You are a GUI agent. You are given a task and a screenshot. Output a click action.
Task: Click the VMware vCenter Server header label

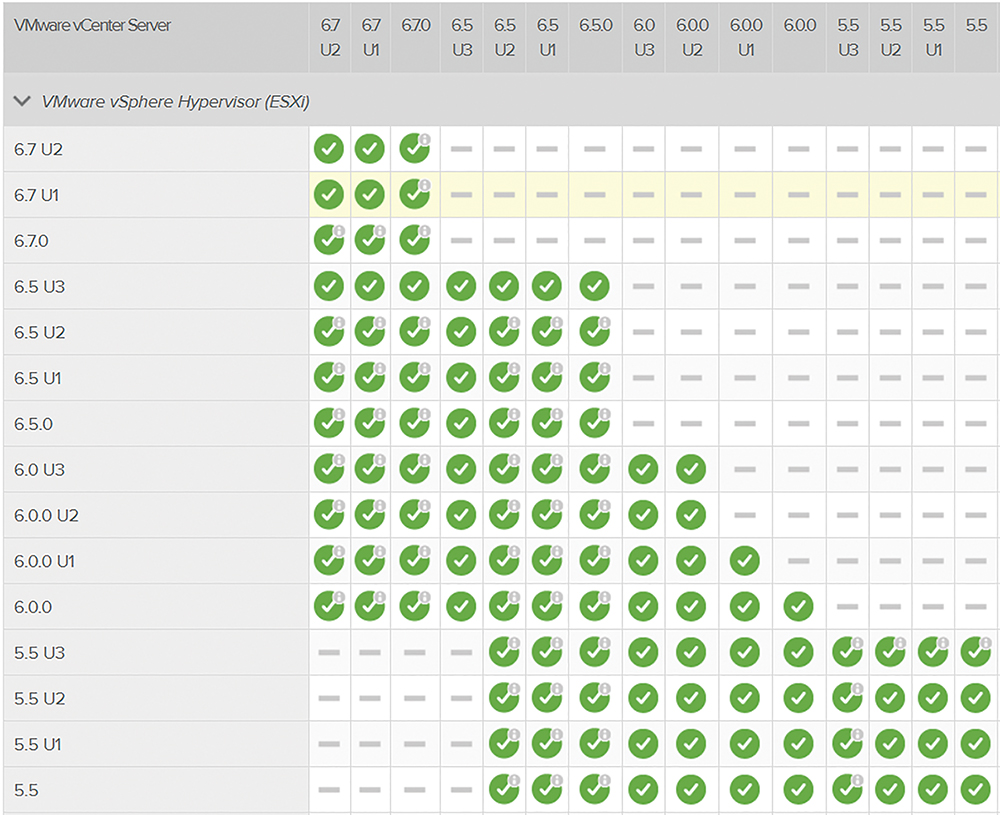point(92,26)
